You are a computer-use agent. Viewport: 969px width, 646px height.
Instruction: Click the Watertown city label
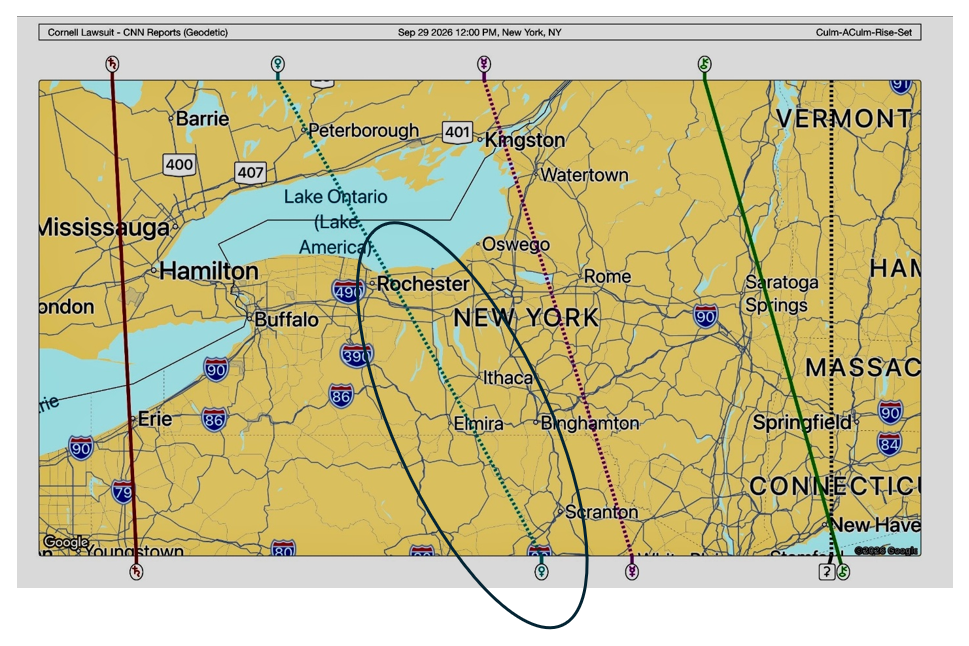tap(585, 175)
